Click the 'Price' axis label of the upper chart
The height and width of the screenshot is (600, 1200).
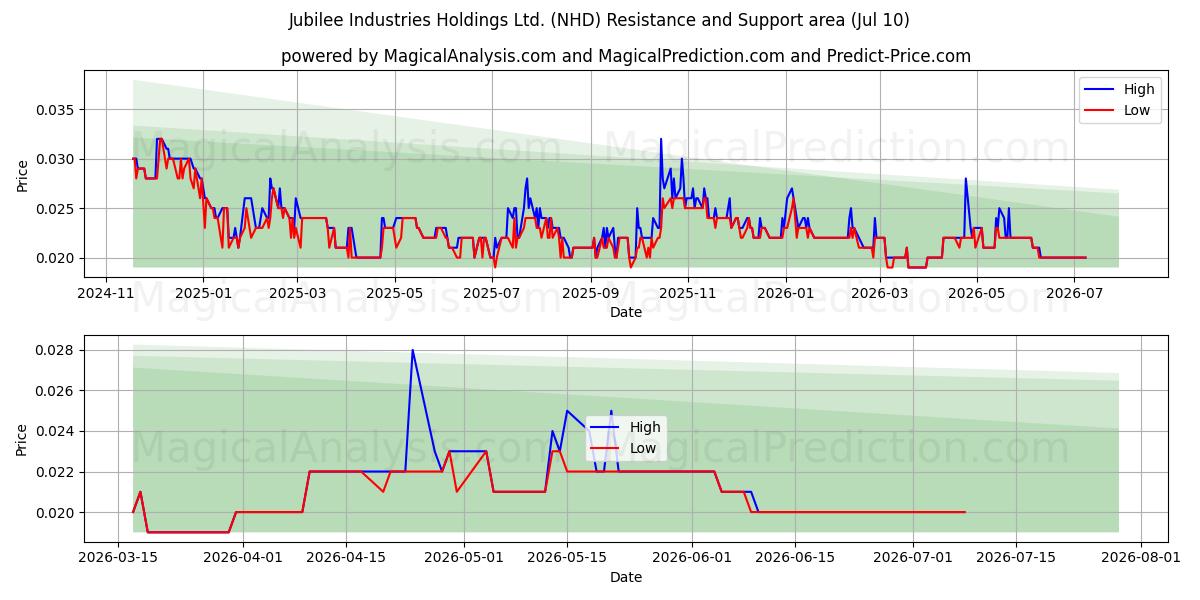coord(23,174)
